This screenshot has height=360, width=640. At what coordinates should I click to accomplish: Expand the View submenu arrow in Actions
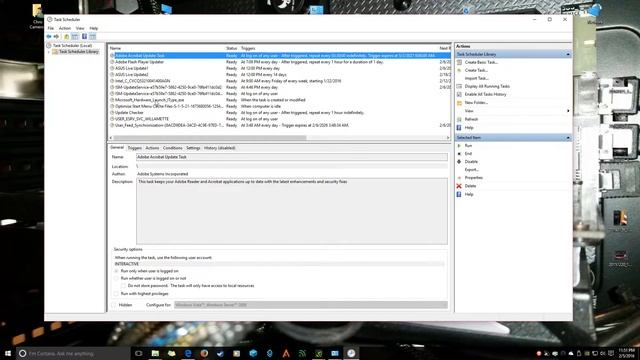click(568, 111)
